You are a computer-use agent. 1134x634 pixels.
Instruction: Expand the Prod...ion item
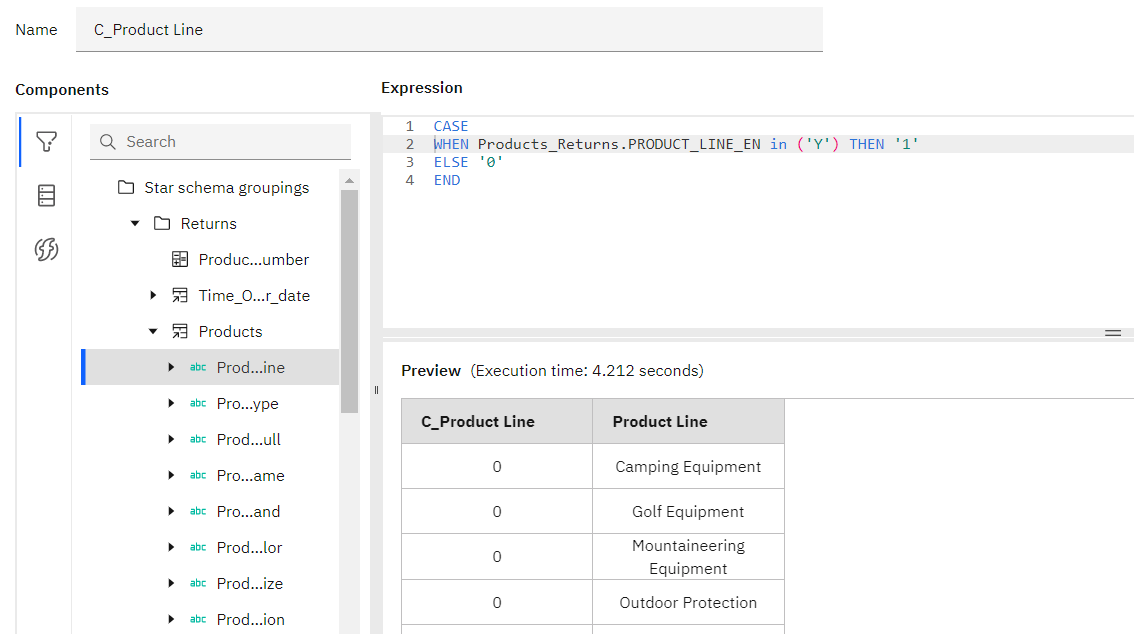[x=171, y=620]
